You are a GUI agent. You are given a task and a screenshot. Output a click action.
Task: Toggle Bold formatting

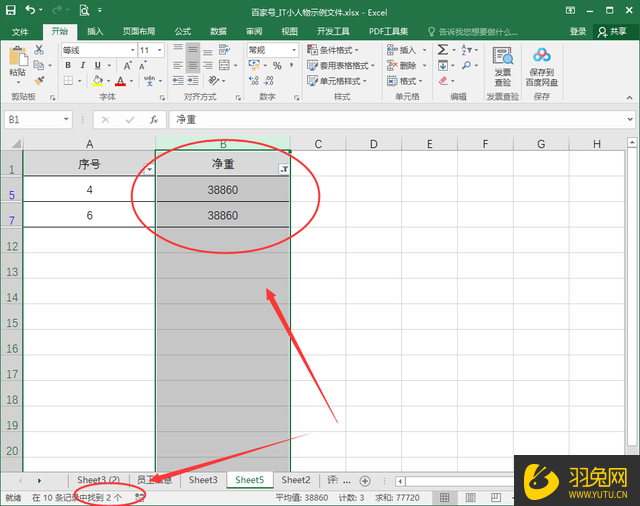click(68, 65)
